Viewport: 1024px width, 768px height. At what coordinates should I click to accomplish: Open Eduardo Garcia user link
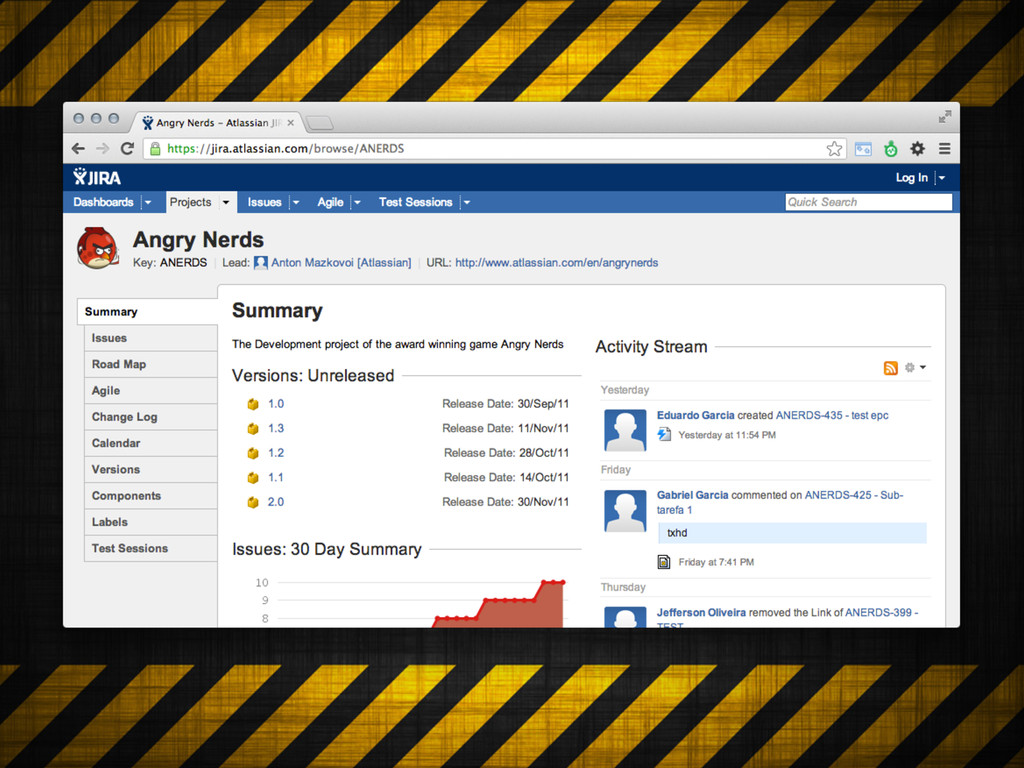pos(696,415)
